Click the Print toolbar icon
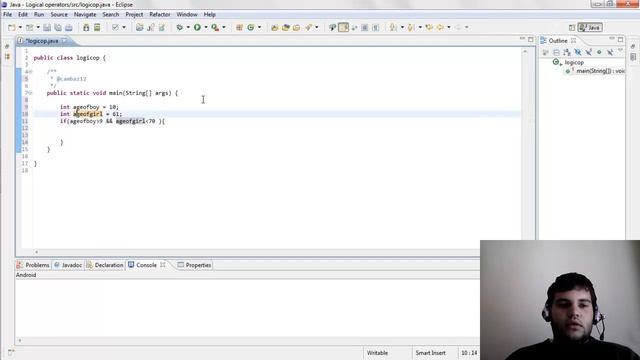This screenshot has height=360, width=640. click(69, 27)
